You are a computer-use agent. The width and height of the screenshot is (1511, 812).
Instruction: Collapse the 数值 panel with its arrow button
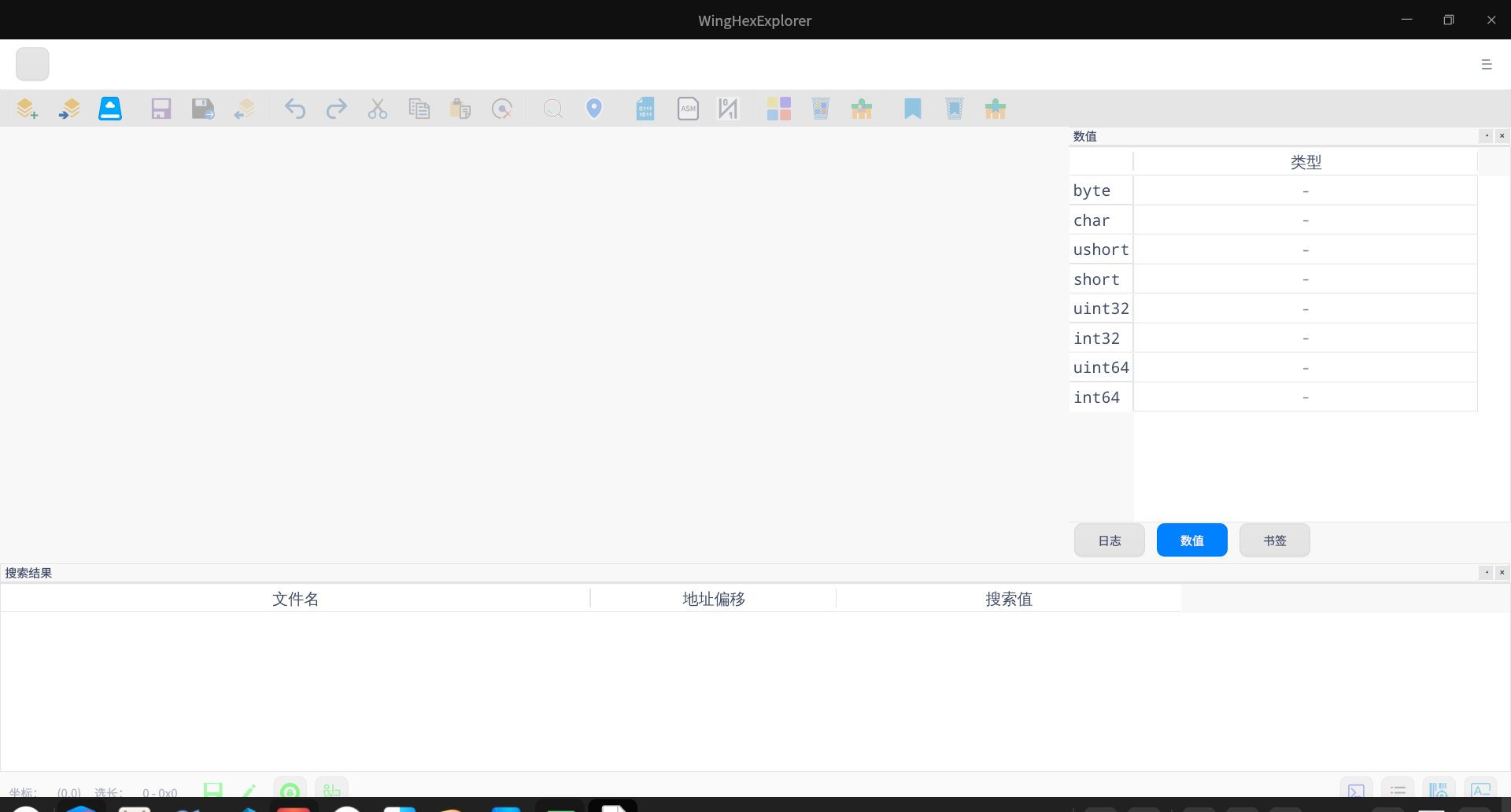1487,135
